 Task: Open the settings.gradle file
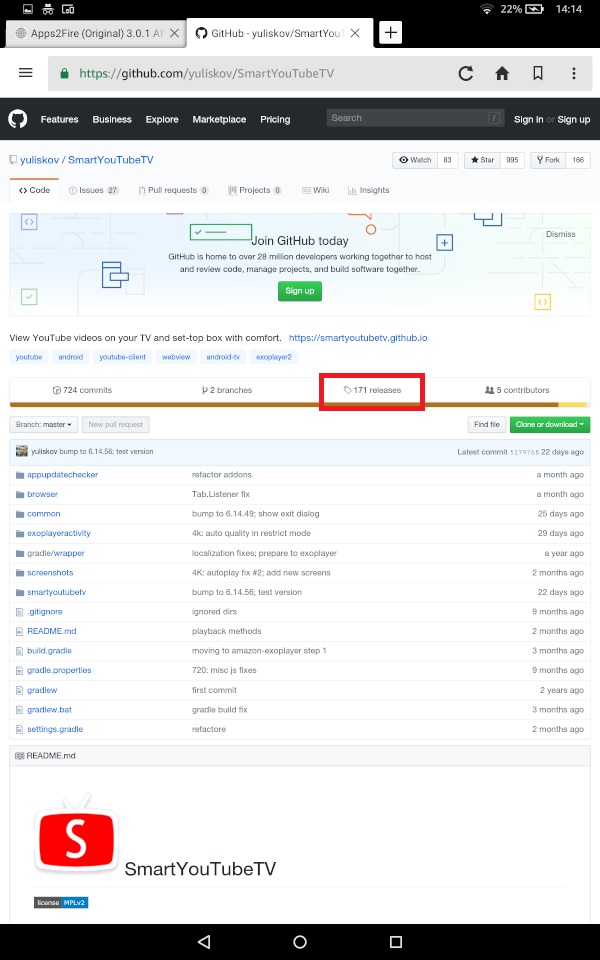click(54, 729)
